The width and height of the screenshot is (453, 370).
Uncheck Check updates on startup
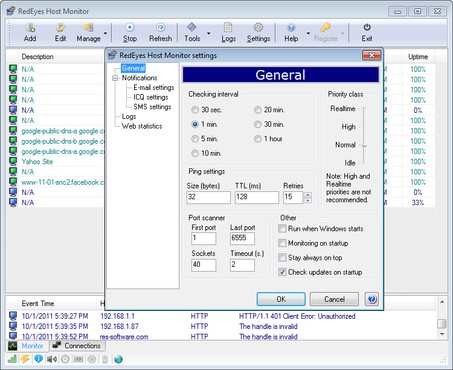(282, 272)
